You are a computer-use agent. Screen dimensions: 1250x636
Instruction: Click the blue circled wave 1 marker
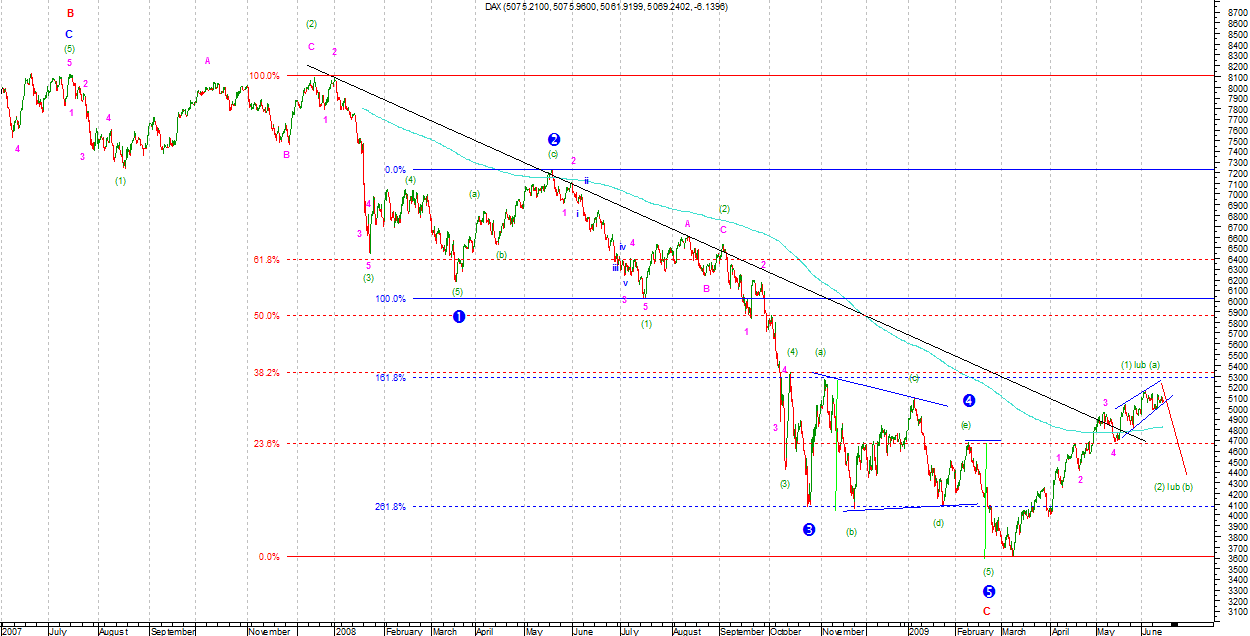click(x=459, y=316)
